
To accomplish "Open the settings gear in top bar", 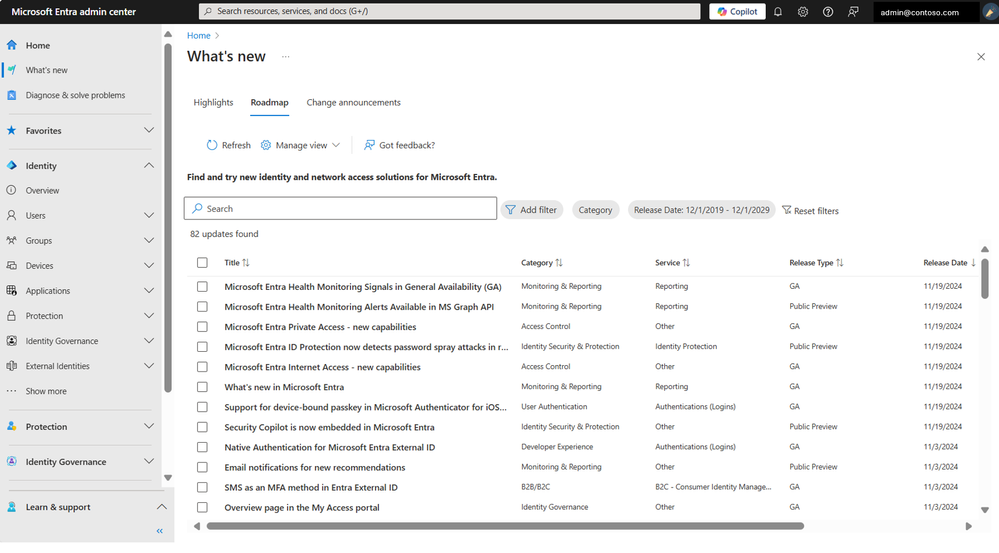I will point(803,11).
